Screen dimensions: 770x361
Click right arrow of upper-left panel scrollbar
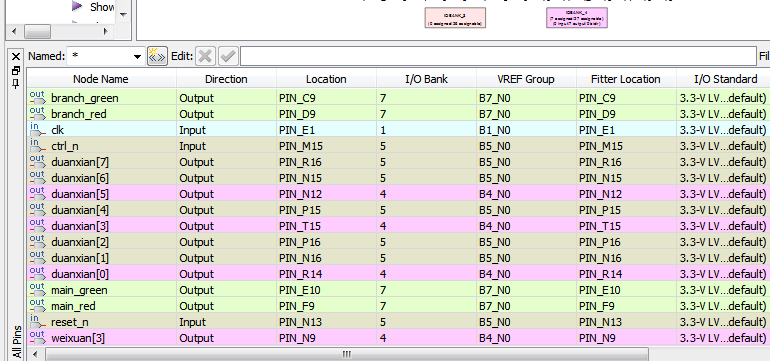pyautogui.click(x=106, y=31)
